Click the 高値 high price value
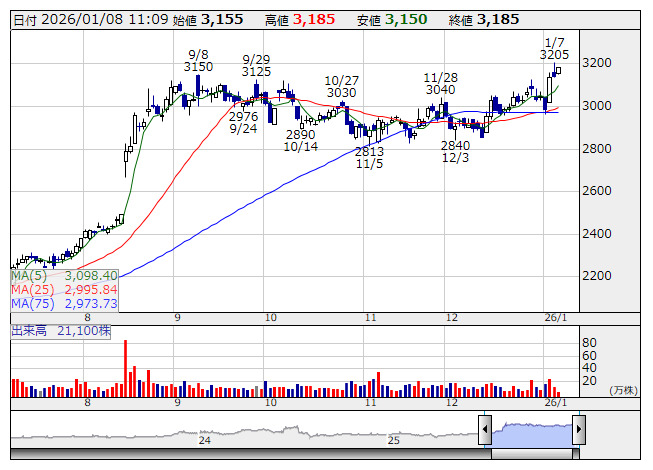The image size is (653, 470). point(315,19)
